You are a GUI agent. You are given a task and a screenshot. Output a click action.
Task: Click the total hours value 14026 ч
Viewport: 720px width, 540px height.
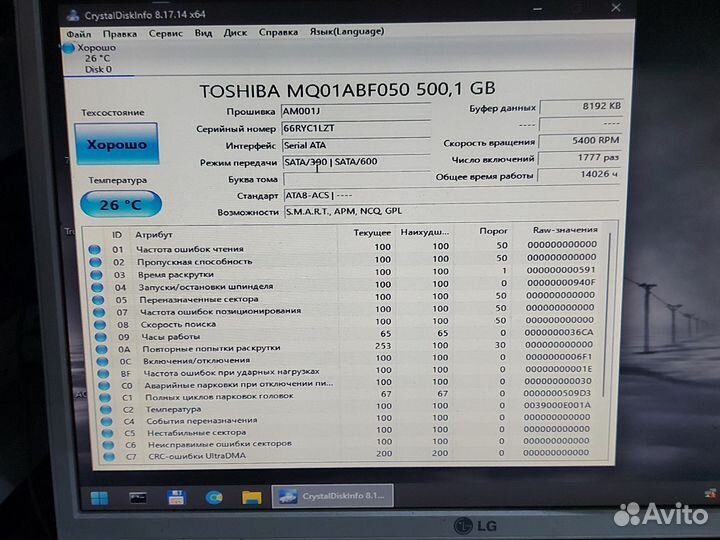[579, 174]
